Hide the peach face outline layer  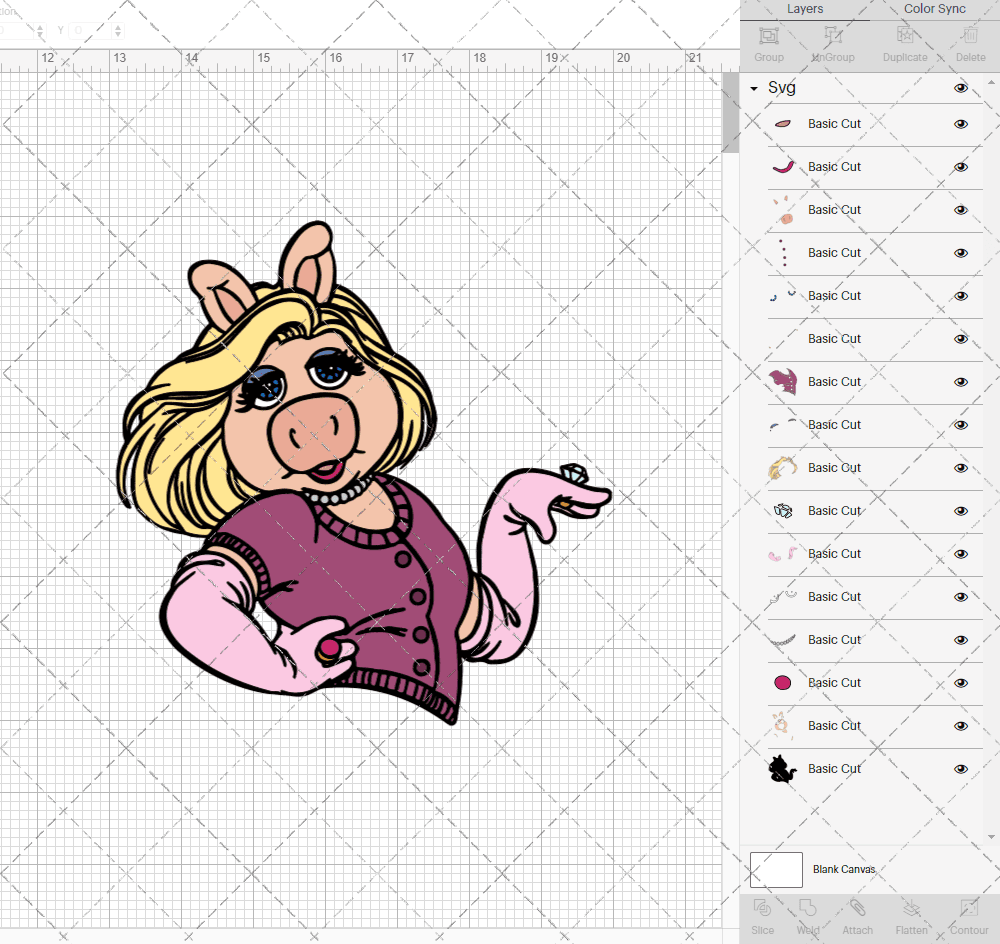click(960, 726)
